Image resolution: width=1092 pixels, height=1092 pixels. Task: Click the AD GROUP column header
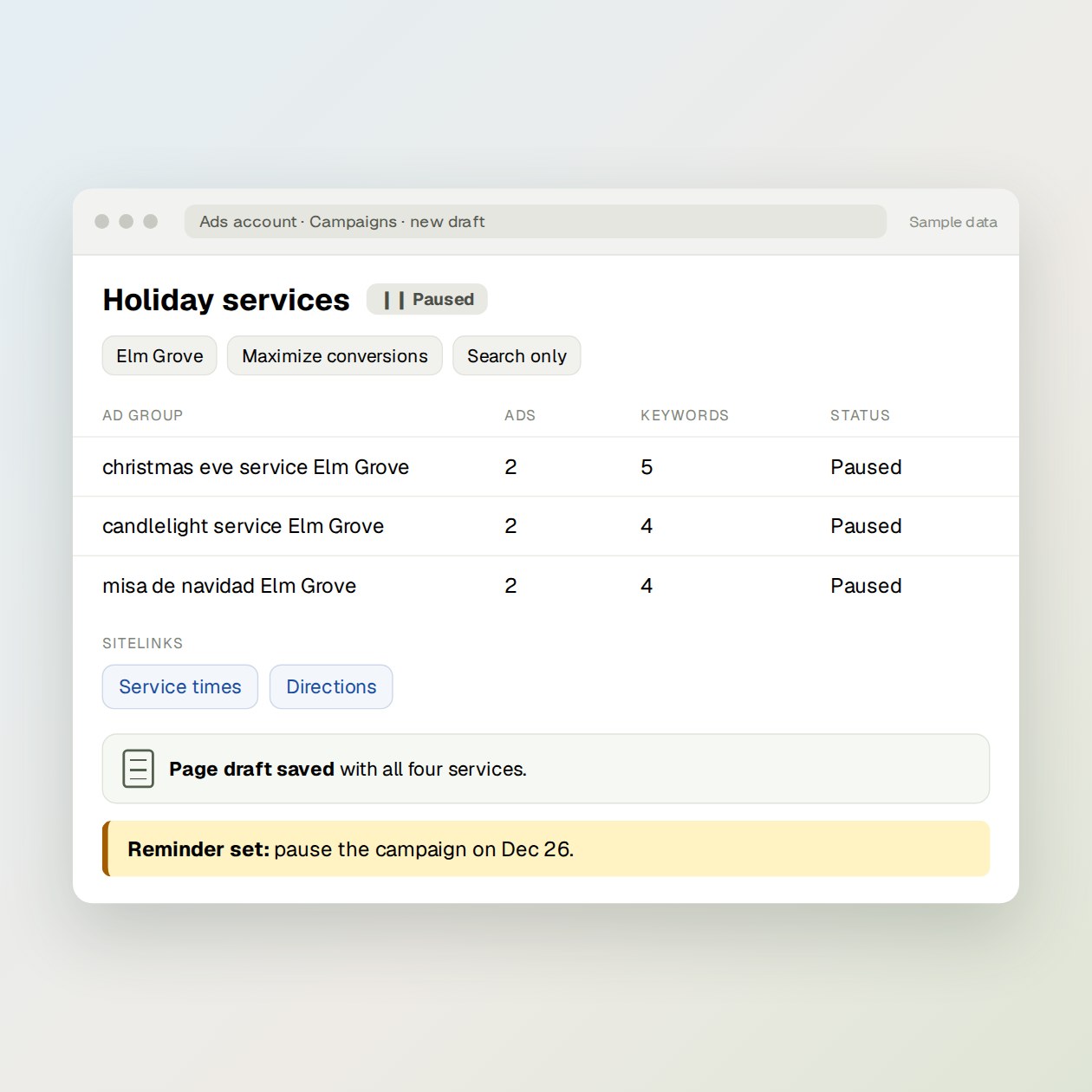tap(143, 415)
